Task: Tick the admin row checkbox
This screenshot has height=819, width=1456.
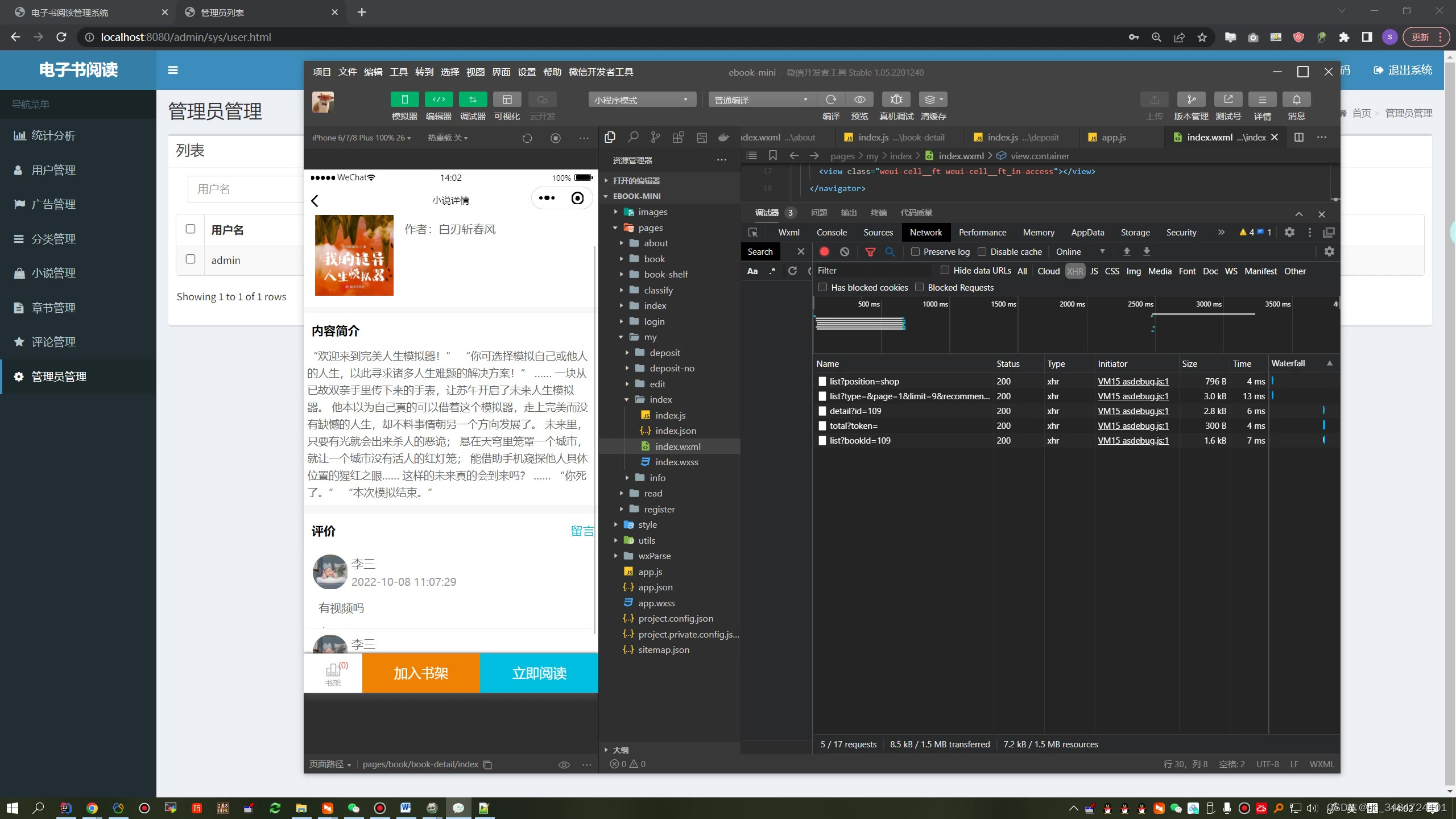Action: [x=191, y=259]
